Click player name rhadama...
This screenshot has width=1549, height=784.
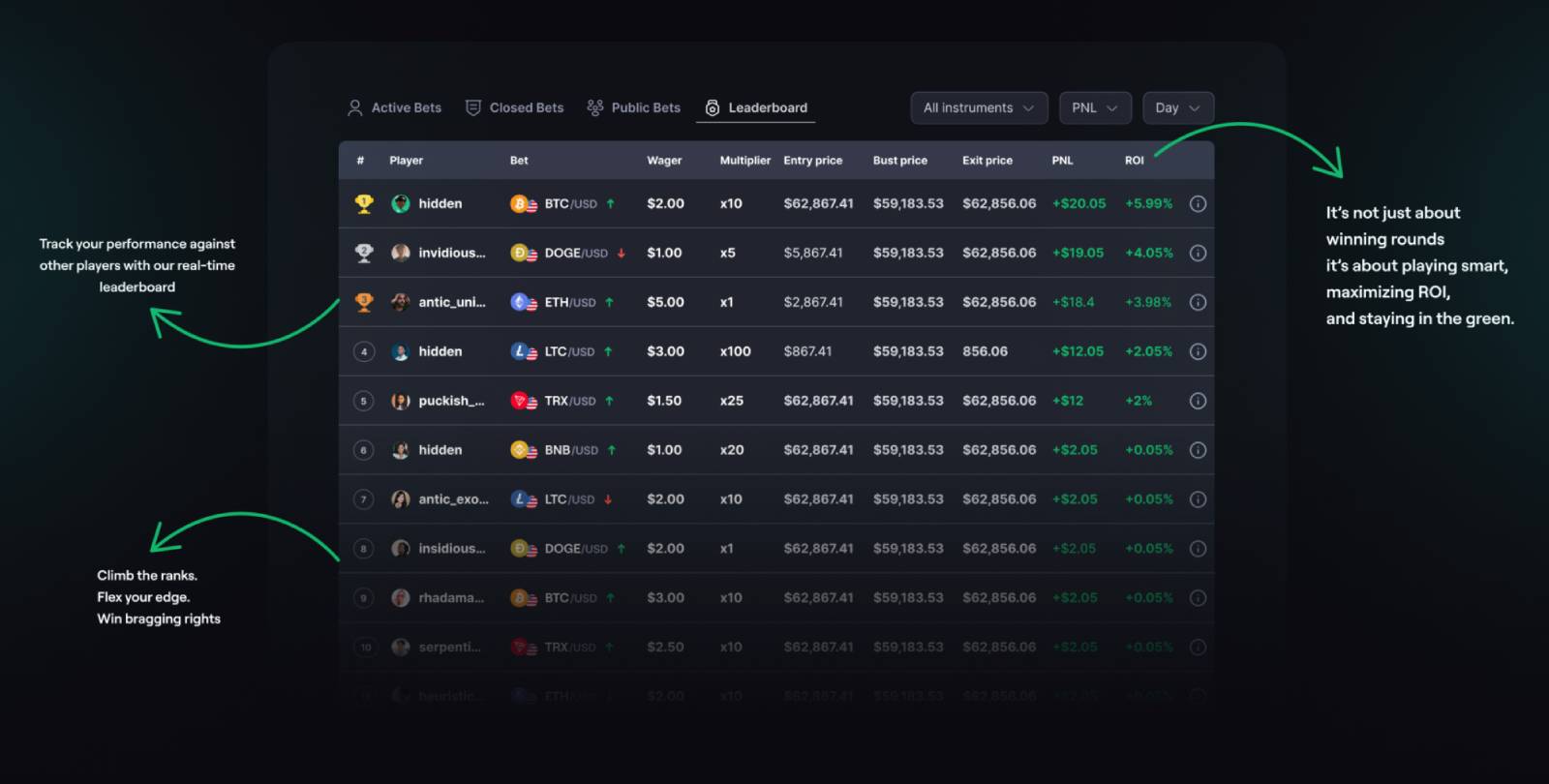point(451,598)
